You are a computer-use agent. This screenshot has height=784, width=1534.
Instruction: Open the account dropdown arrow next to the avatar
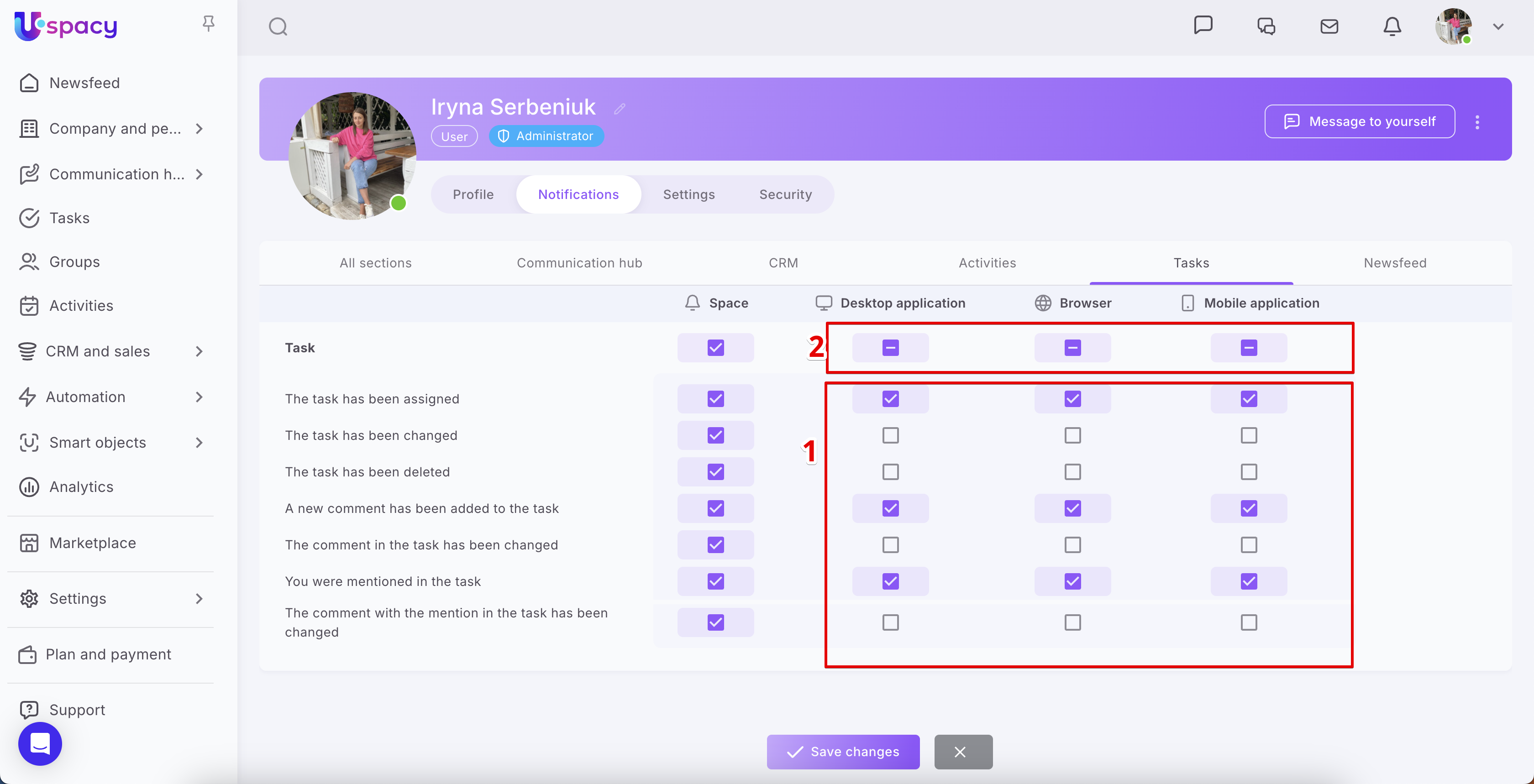pyautogui.click(x=1497, y=27)
